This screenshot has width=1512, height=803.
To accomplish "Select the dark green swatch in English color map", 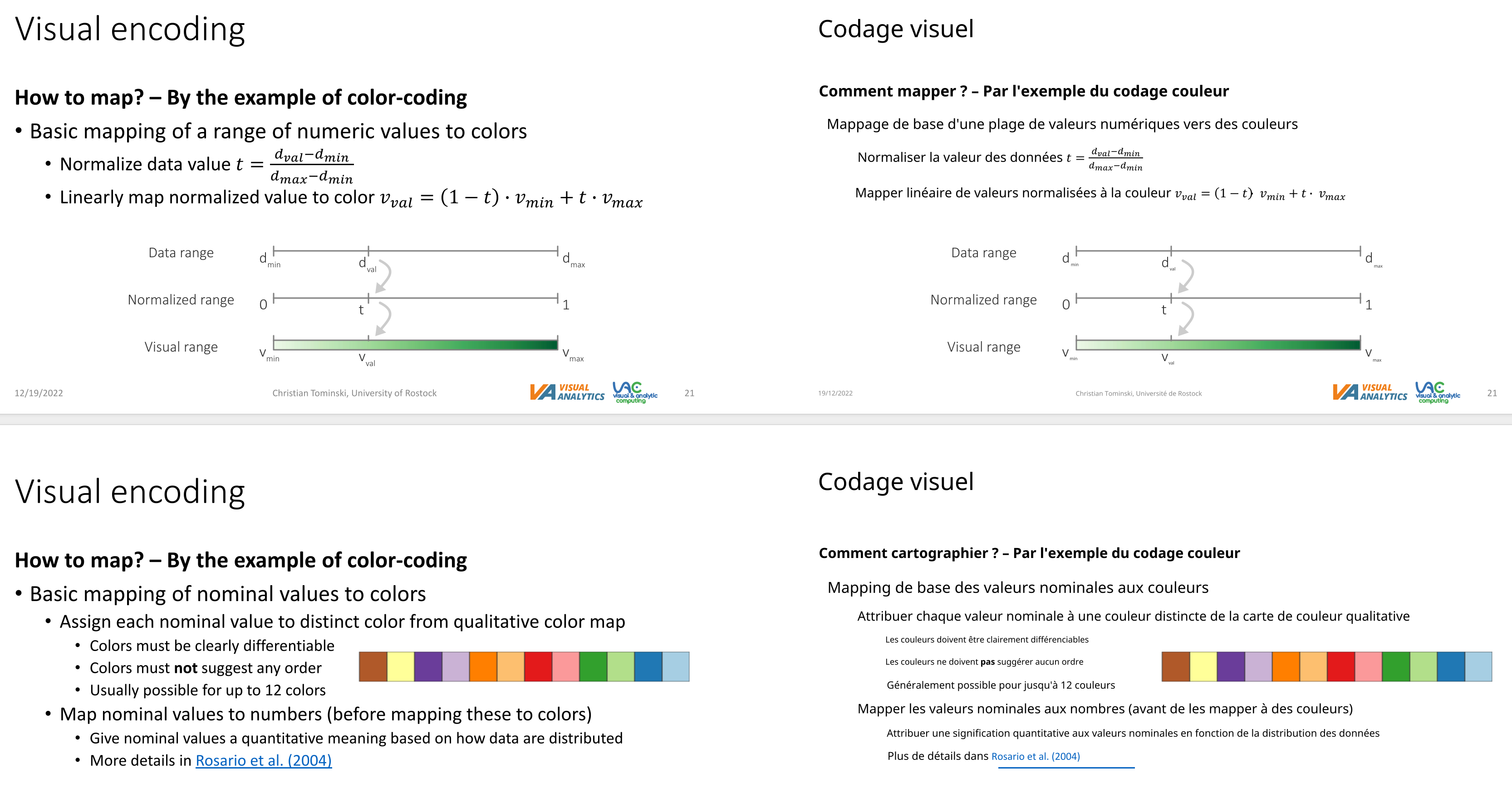I will point(594,666).
